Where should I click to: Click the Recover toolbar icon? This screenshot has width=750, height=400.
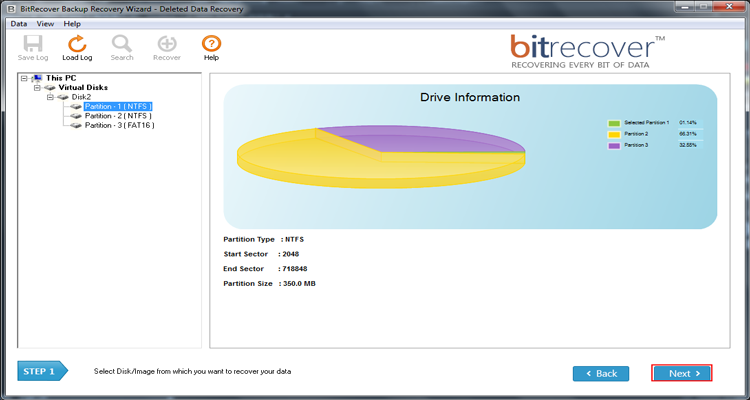(x=167, y=44)
